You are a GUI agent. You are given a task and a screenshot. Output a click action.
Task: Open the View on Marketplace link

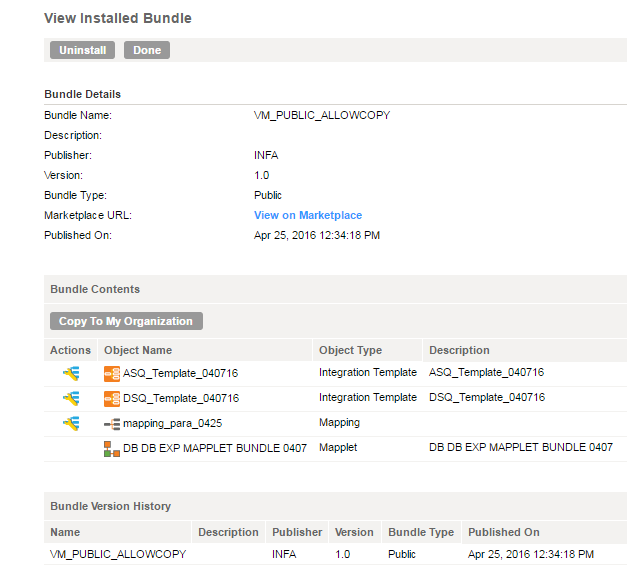click(x=308, y=215)
